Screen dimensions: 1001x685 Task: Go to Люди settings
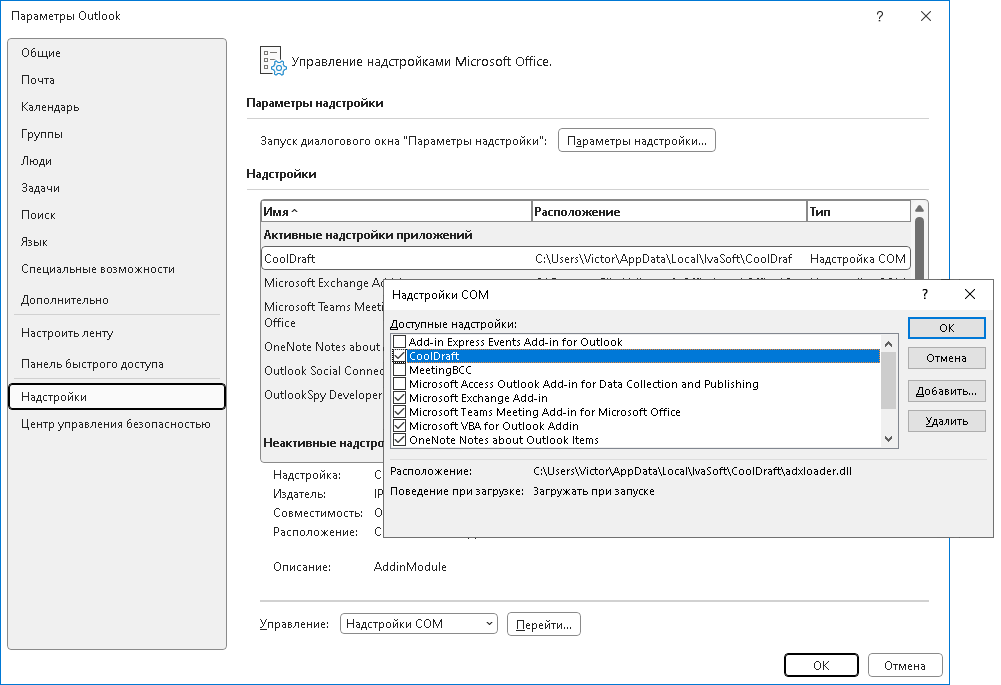click(117, 161)
